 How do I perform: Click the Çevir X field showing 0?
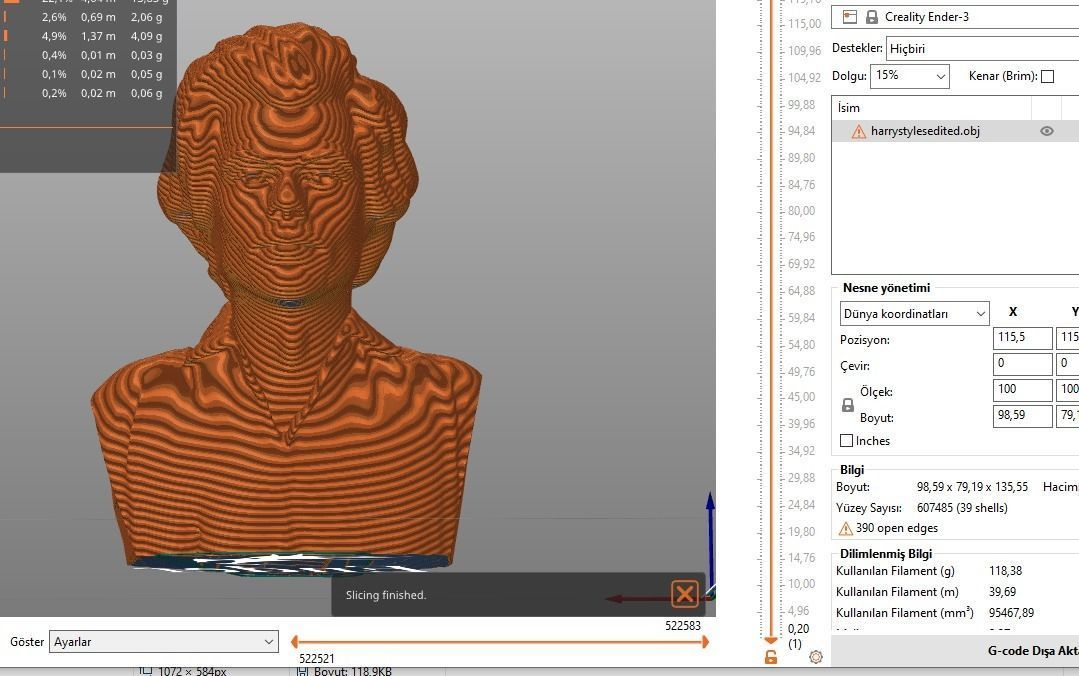click(1023, 363)
